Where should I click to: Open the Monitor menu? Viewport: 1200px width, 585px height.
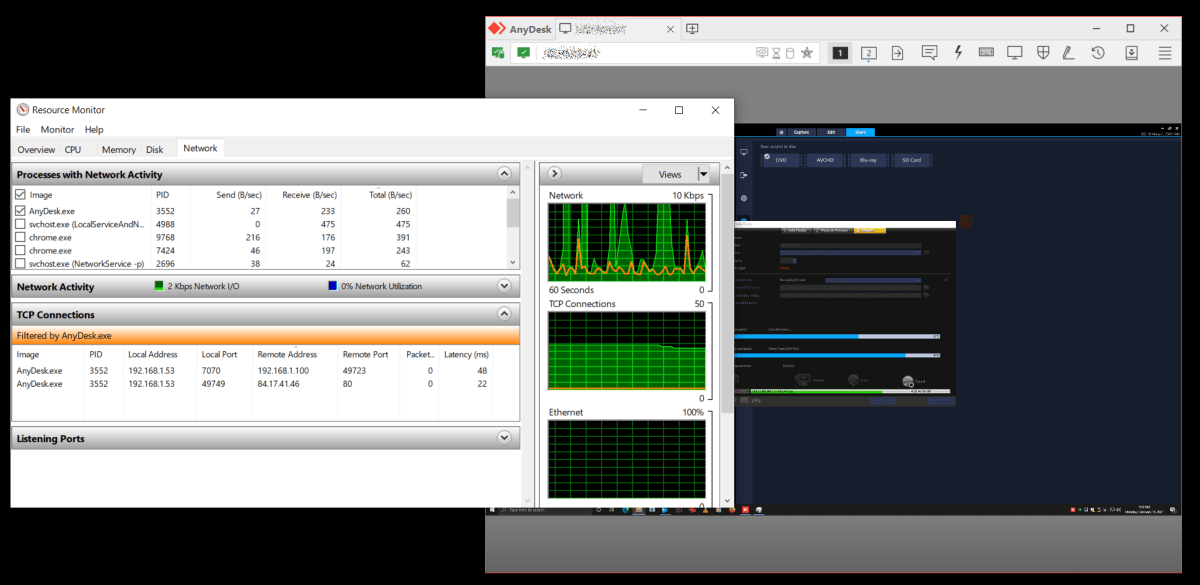(57, 130)
